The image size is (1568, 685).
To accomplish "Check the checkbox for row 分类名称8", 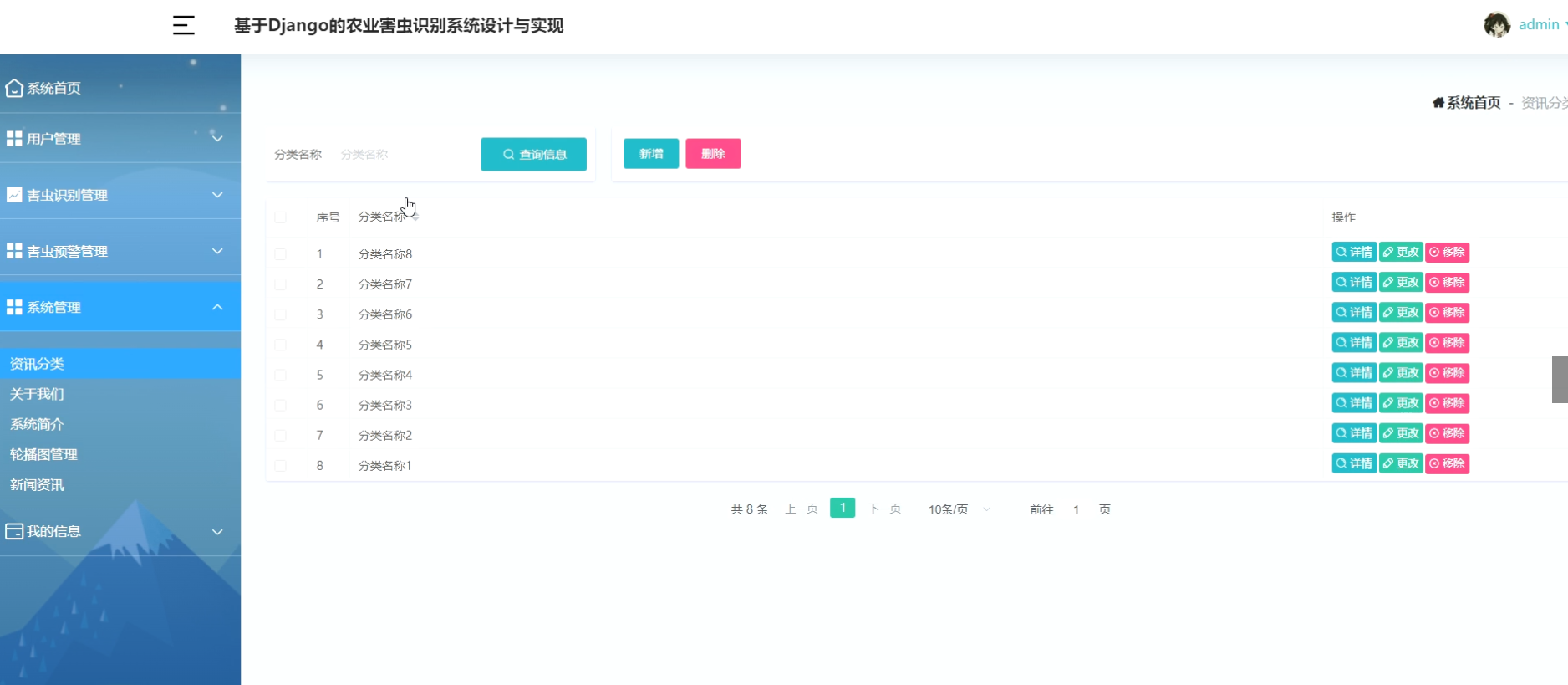I will [280, 254].
